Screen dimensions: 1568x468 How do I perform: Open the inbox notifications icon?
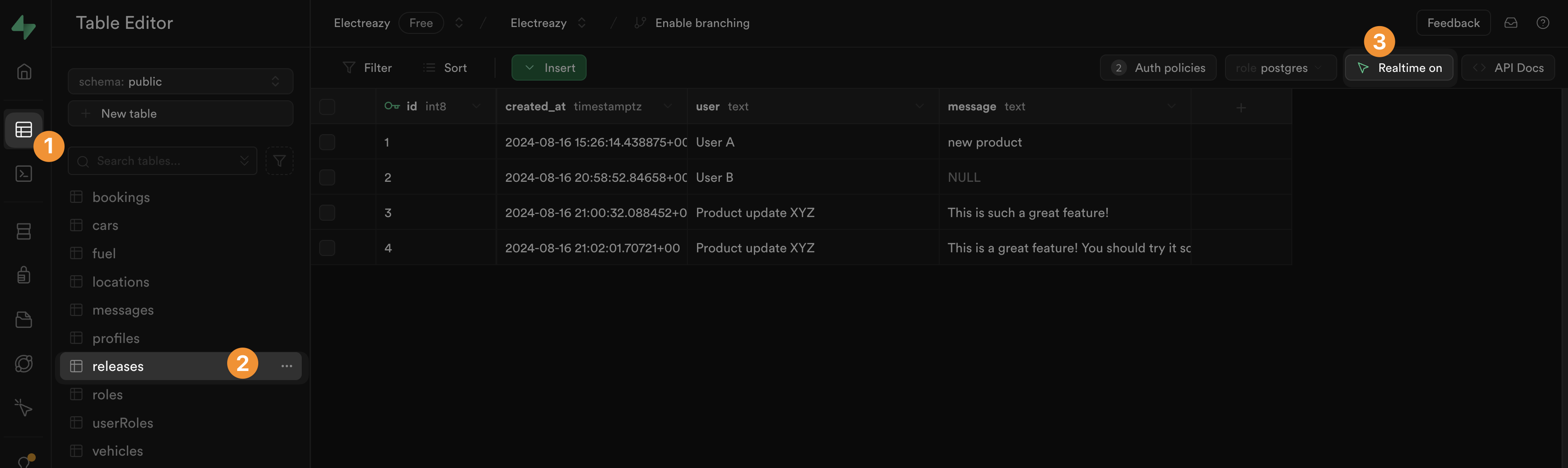coord(1511,22)
